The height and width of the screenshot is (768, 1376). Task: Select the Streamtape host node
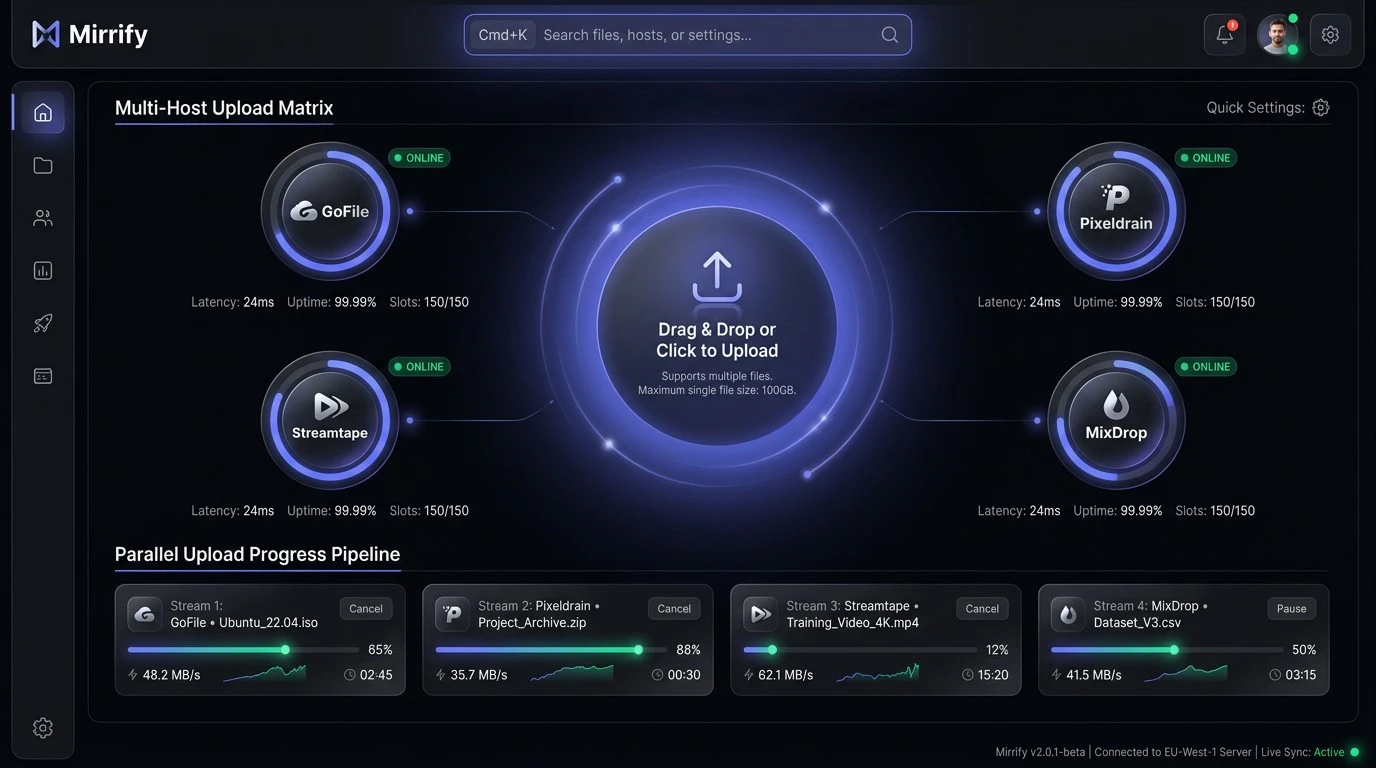[330, 420]
